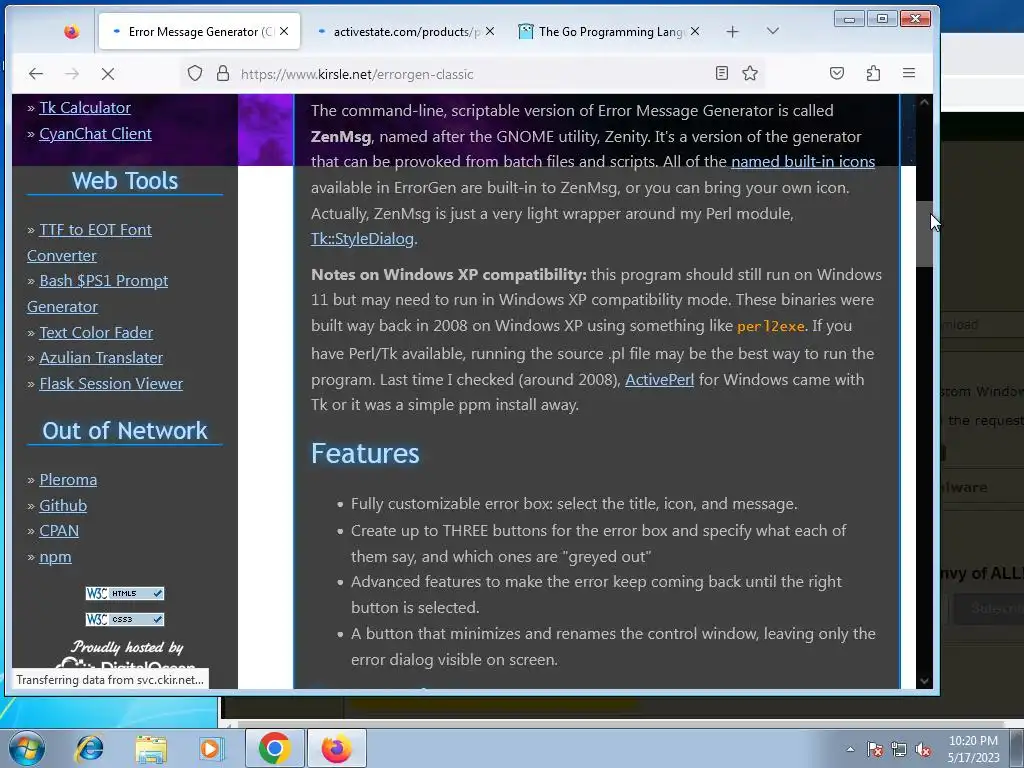Click the page scrollbar up arrow
Screen dimensions: 1024x768
[924, 102]
